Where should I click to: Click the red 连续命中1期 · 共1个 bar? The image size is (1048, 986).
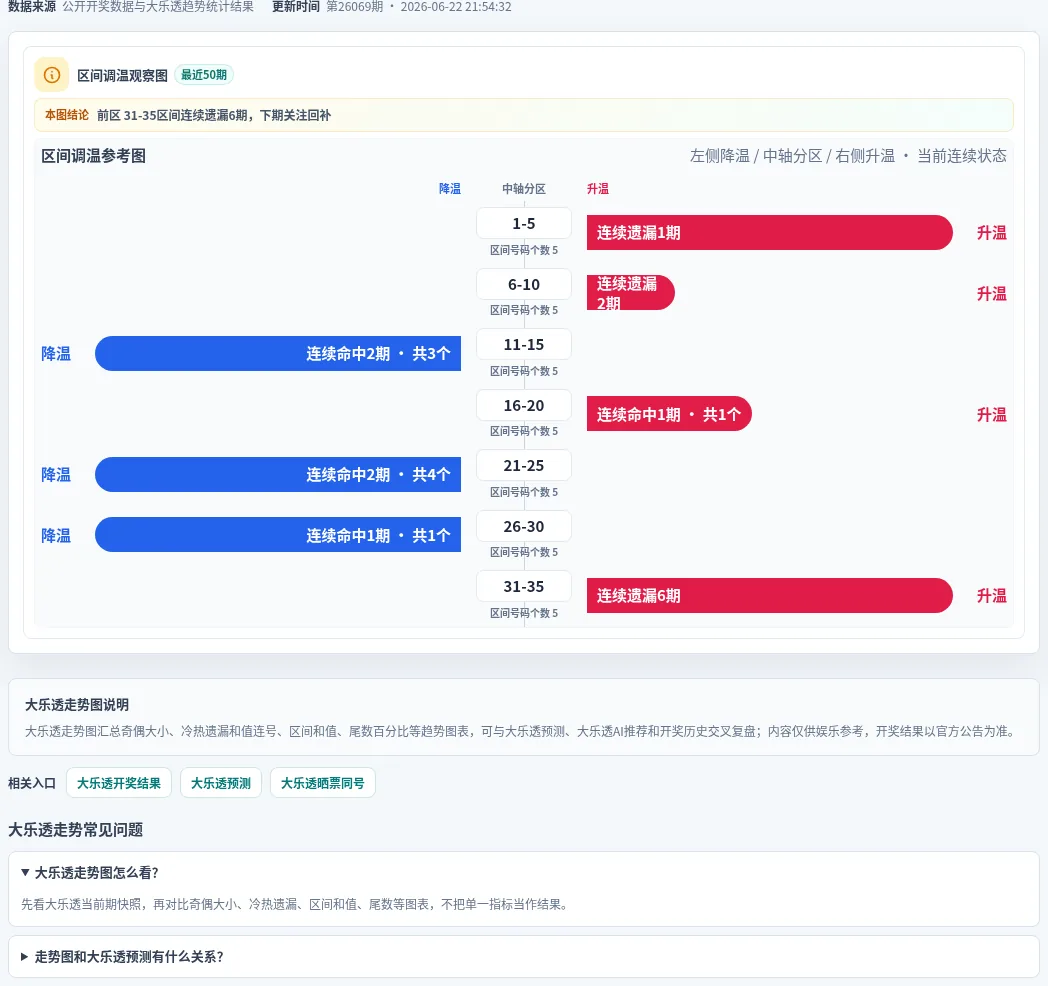669,414
